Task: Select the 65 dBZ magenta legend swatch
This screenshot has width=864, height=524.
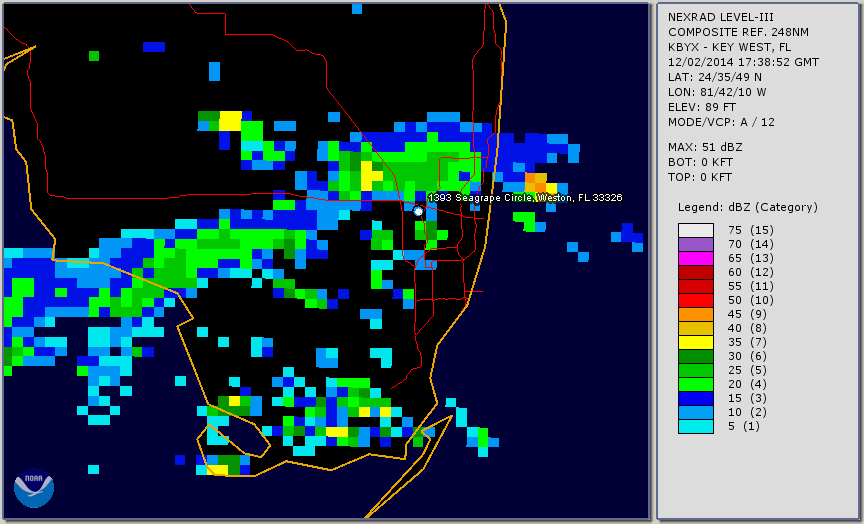Action: [x=695, y=258]
